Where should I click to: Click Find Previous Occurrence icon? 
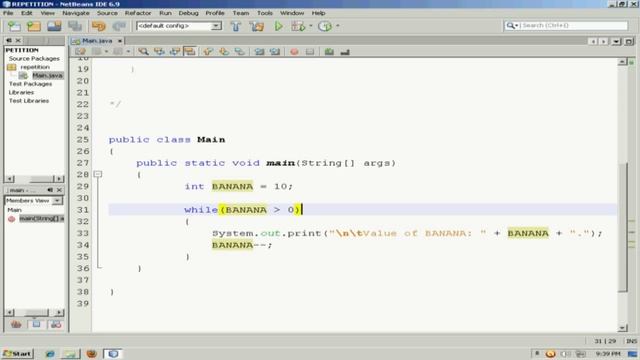point(159,51)
